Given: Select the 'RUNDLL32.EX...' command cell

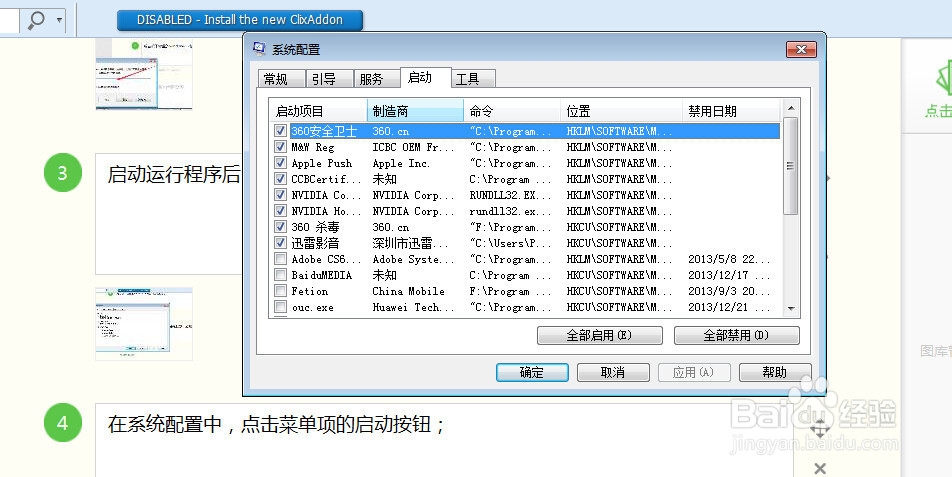Looking at the screenshot, I should tap(510, 195).
